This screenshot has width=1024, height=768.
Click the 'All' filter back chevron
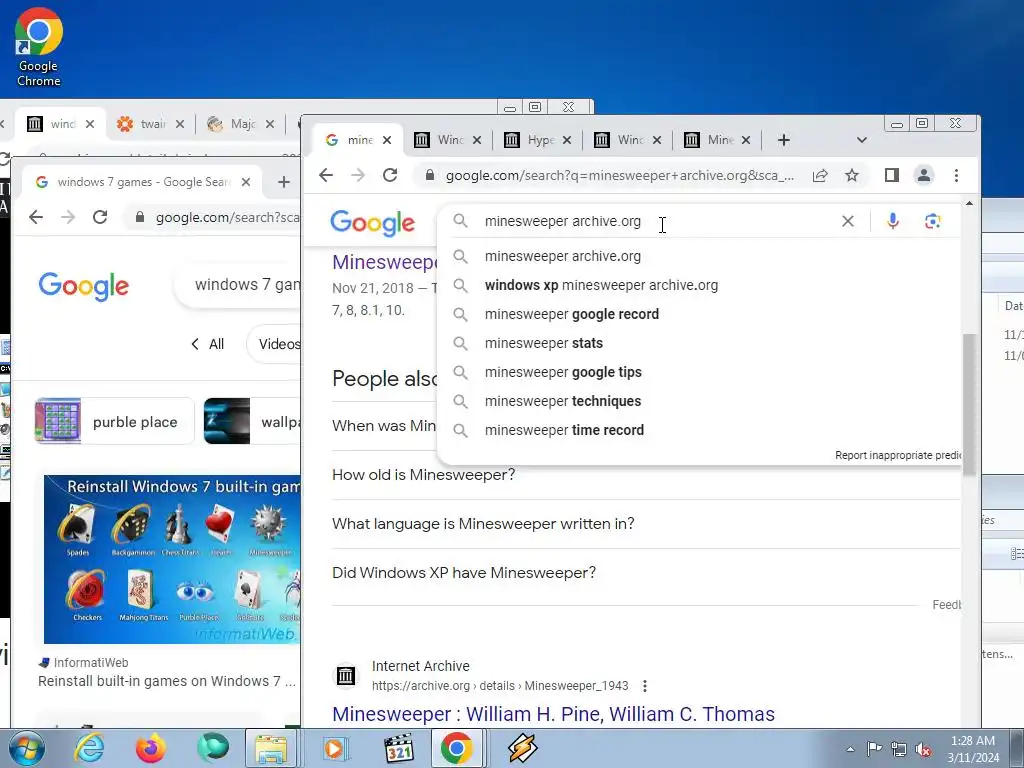point(195,344)
